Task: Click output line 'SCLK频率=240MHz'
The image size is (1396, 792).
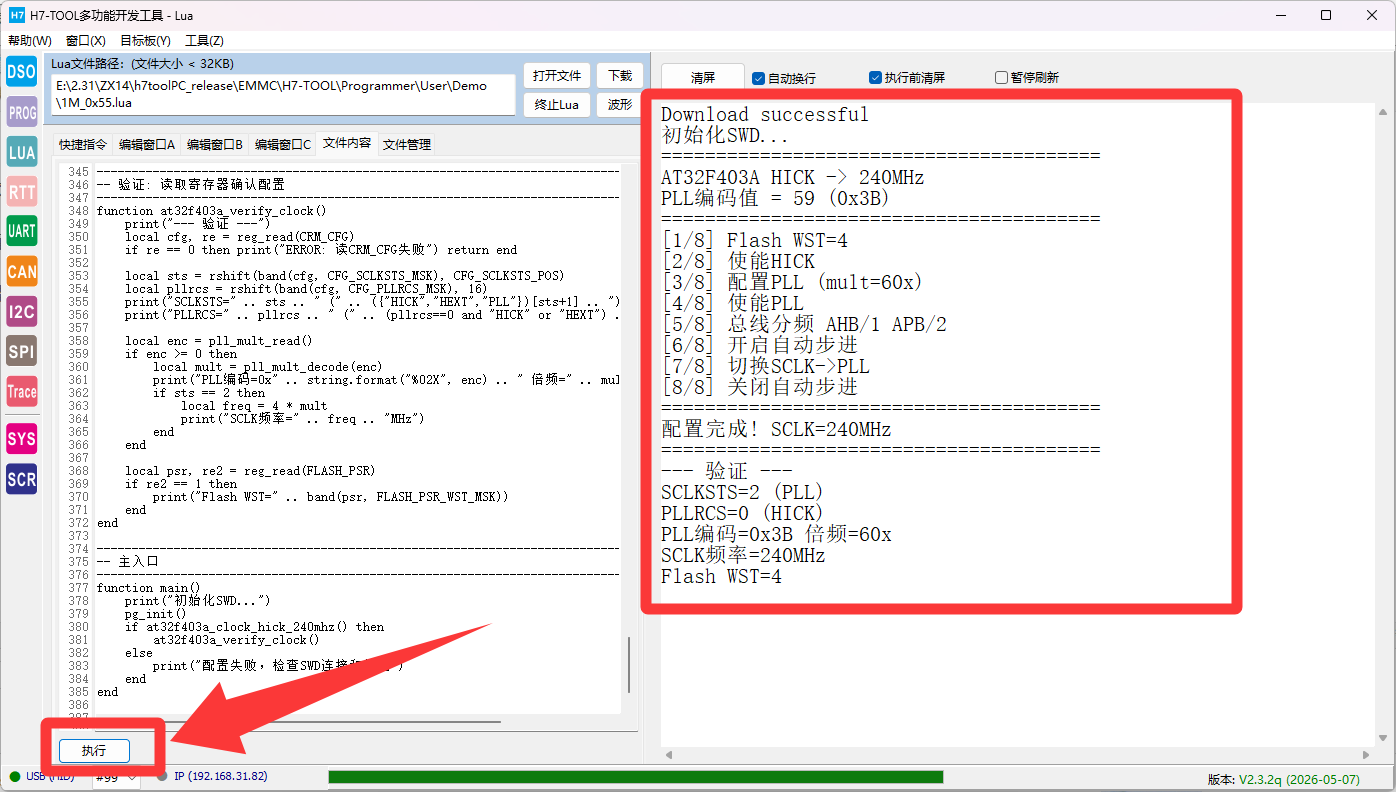Action: click(x=743, y=556)
